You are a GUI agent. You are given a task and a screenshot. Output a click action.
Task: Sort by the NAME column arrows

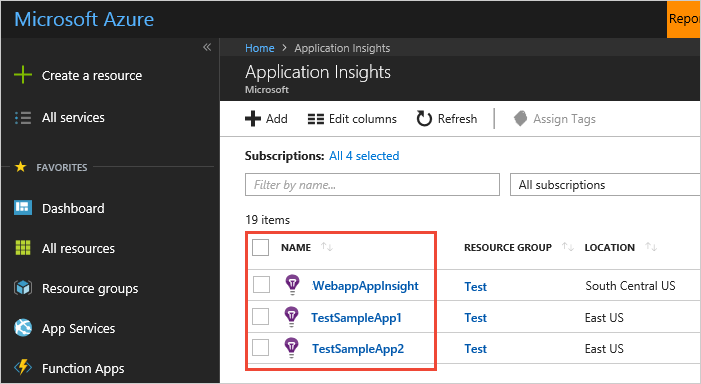pos(327,247)
